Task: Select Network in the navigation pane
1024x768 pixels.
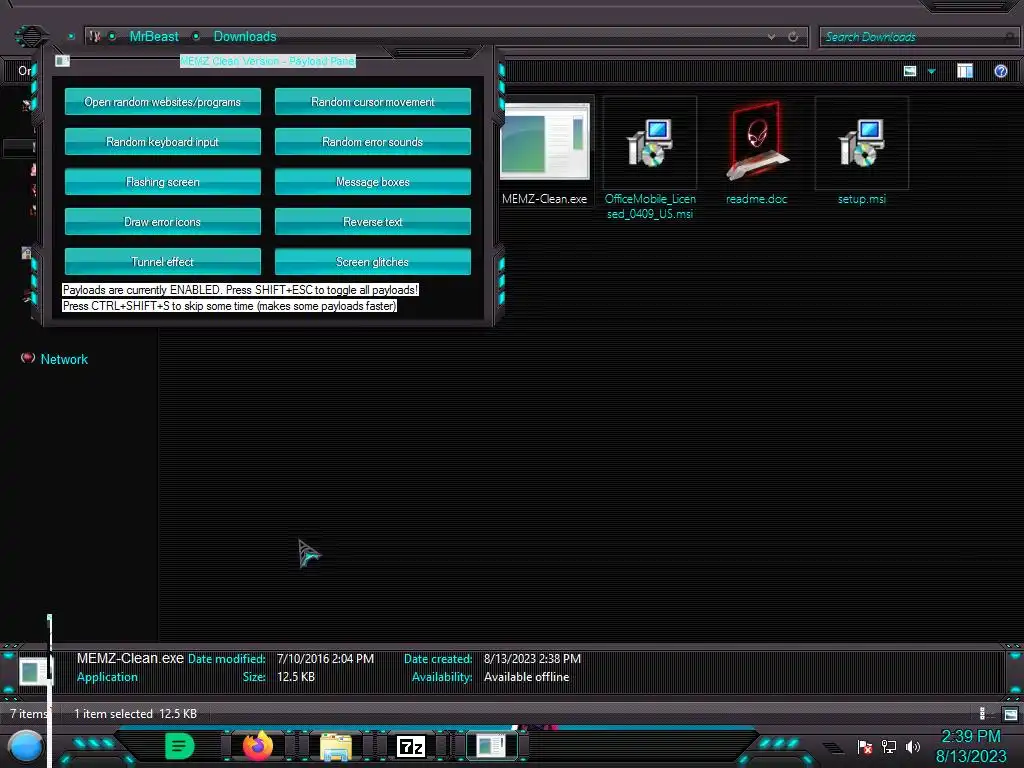Action: (x=64, y=359)
